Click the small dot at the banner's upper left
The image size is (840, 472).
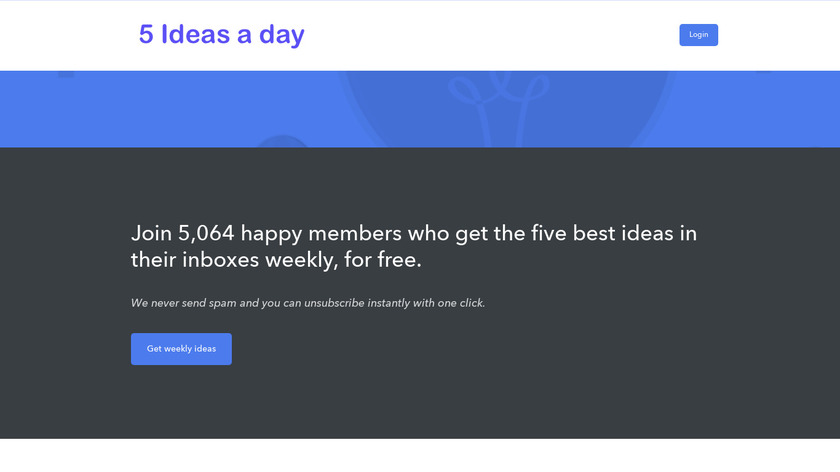coord(66,74)
